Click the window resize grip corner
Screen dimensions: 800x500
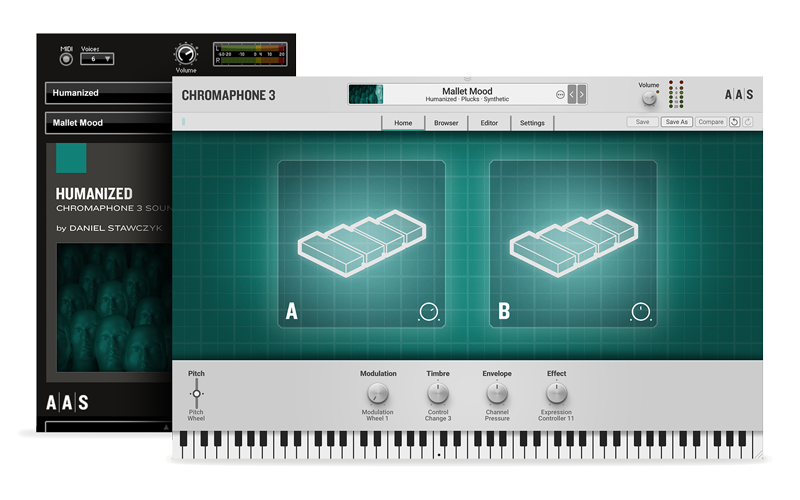pyautogui.click(x=758, y=454)
